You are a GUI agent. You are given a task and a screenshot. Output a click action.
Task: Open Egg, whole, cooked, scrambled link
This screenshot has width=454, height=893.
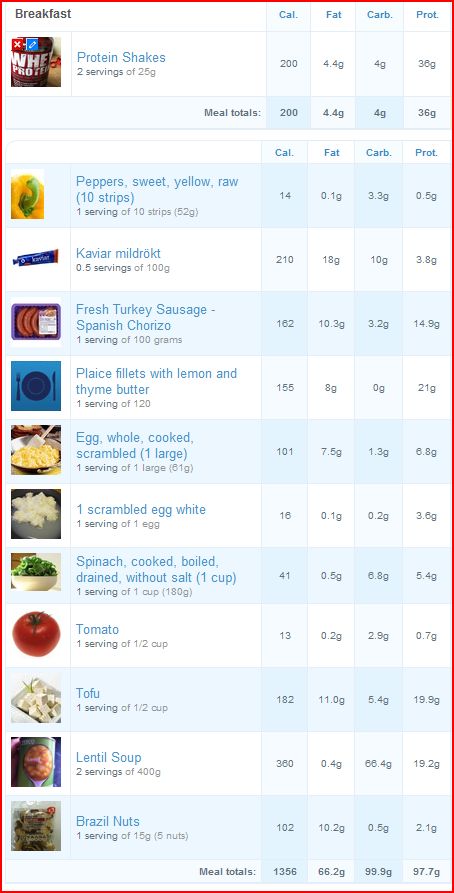click(x=135, y=446)
